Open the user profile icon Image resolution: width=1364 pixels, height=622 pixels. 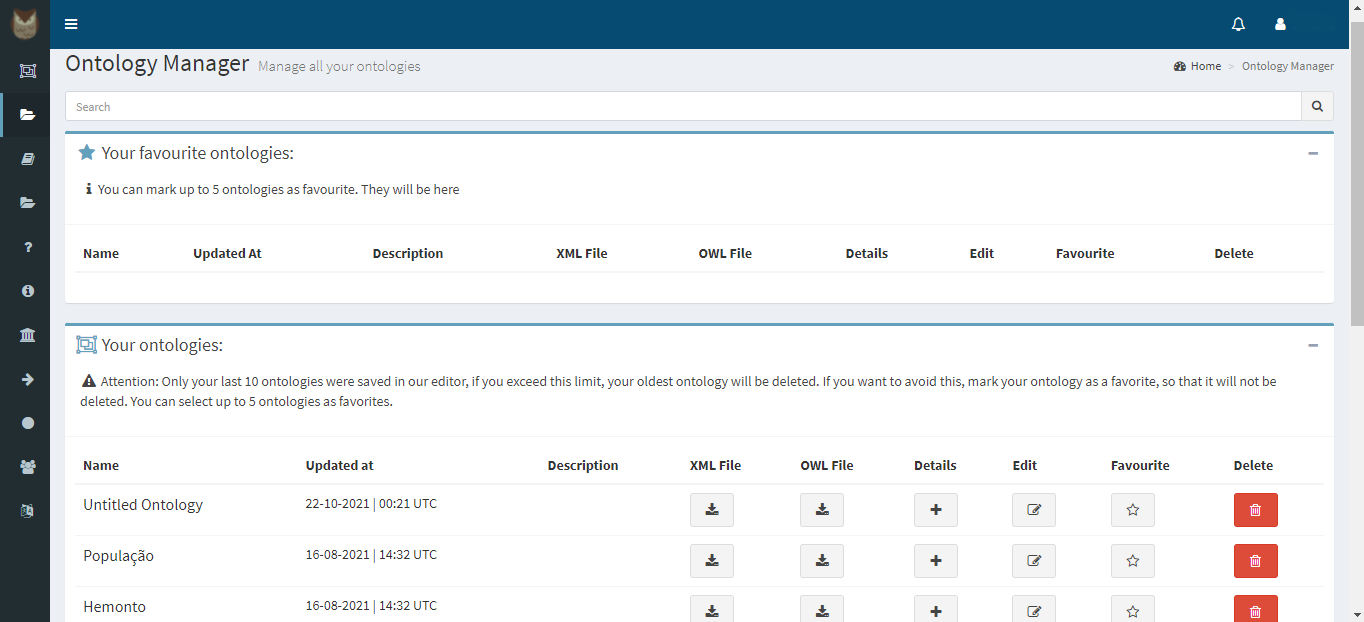pos(1280,24)
